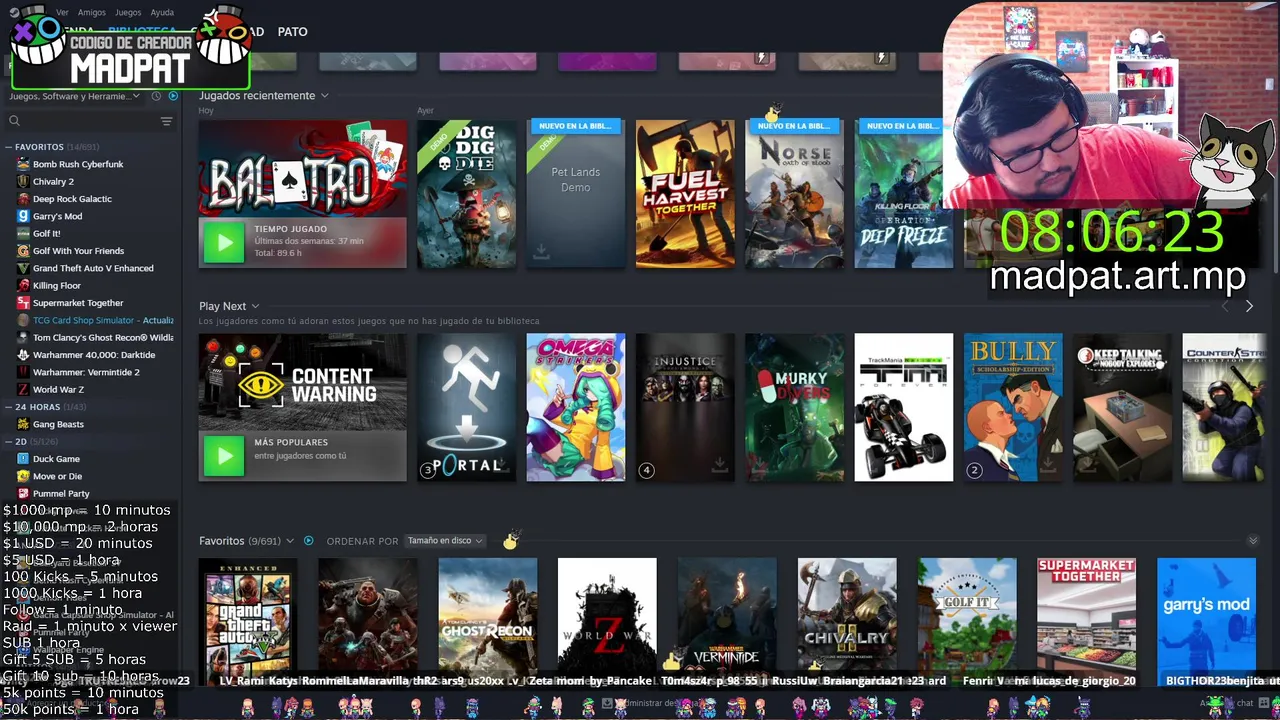Click the previous arrow of Play Next shelf

[x=1226, y=306]
